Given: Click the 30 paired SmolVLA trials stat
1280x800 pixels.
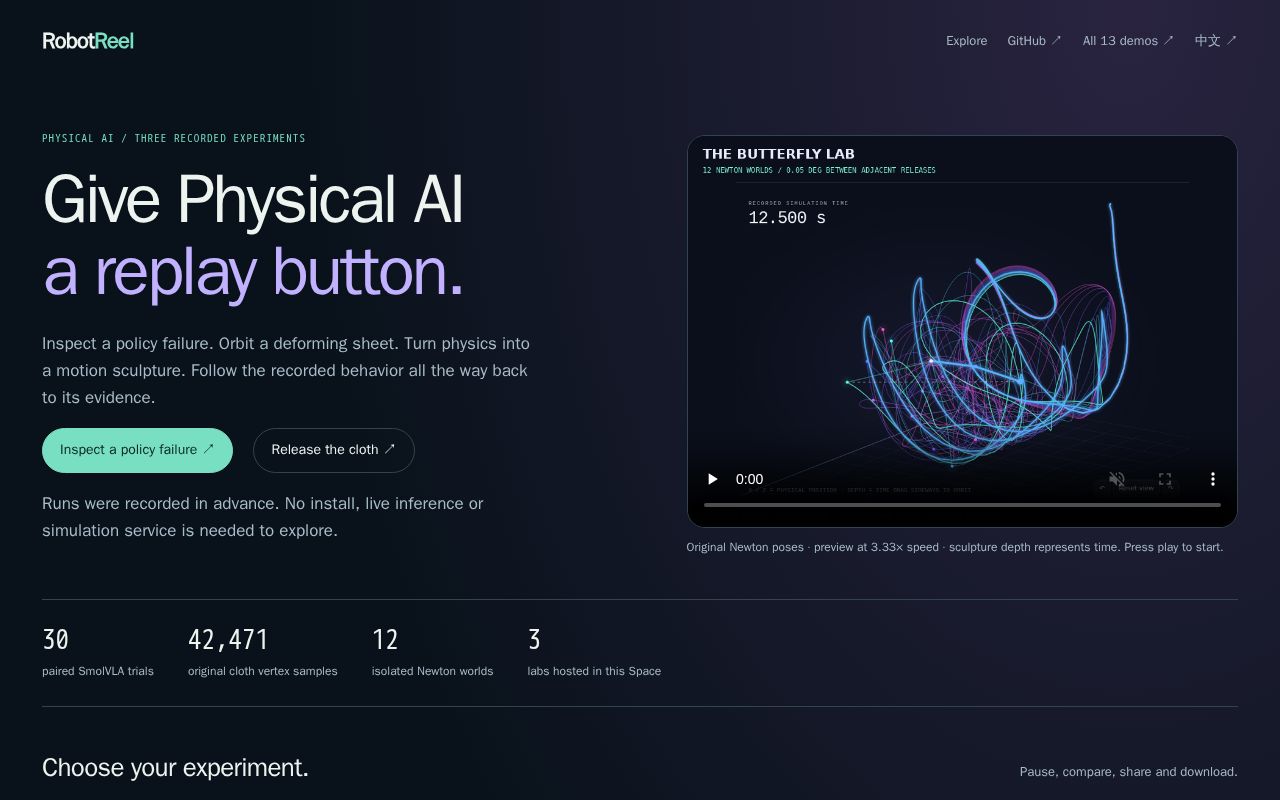Looking at the screenshot, I should [98, 652].
